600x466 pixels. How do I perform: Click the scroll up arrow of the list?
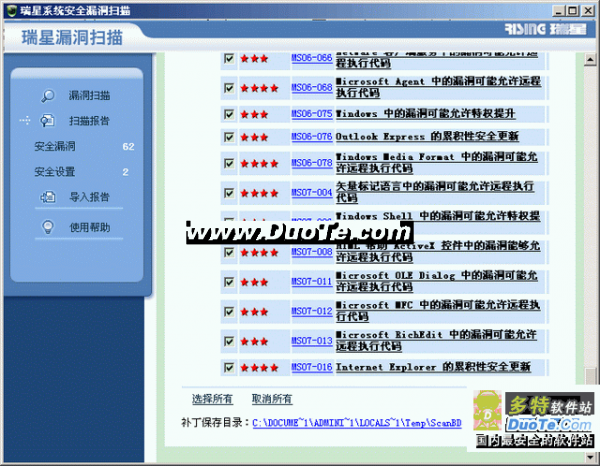[590, 59]
